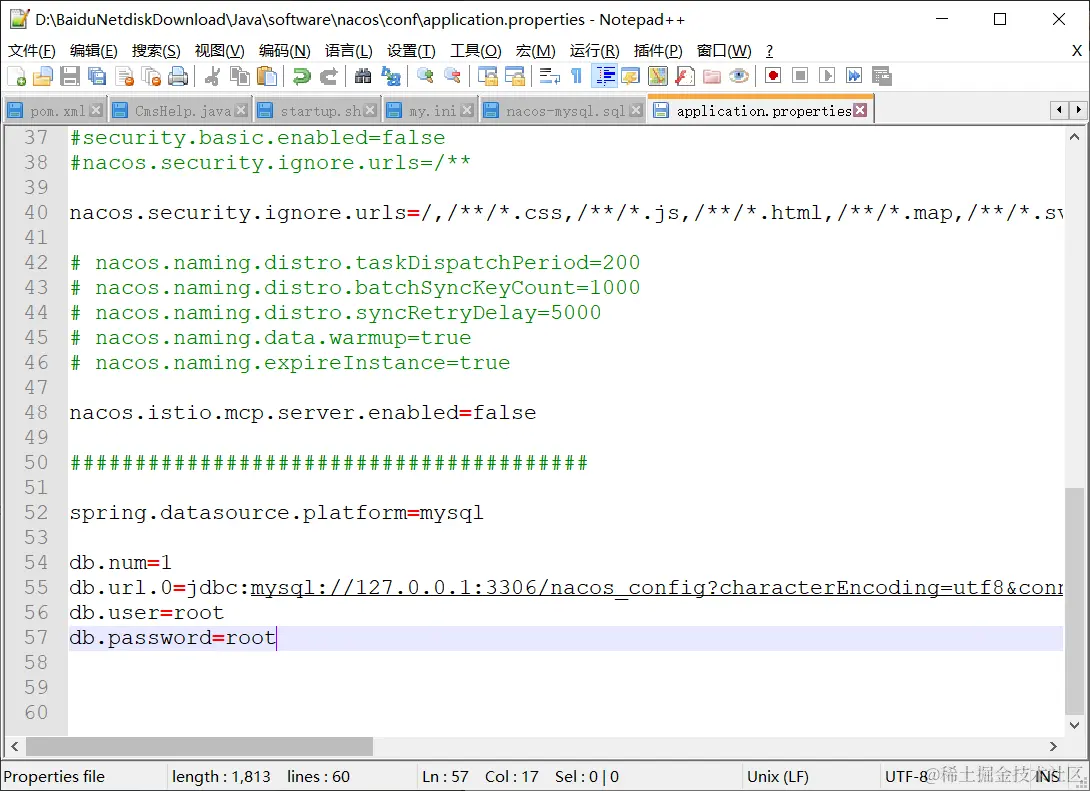The width and height of the screenshot is (1090, 791).
Task: Open the 搜索(S) menu
Action: 156,51
